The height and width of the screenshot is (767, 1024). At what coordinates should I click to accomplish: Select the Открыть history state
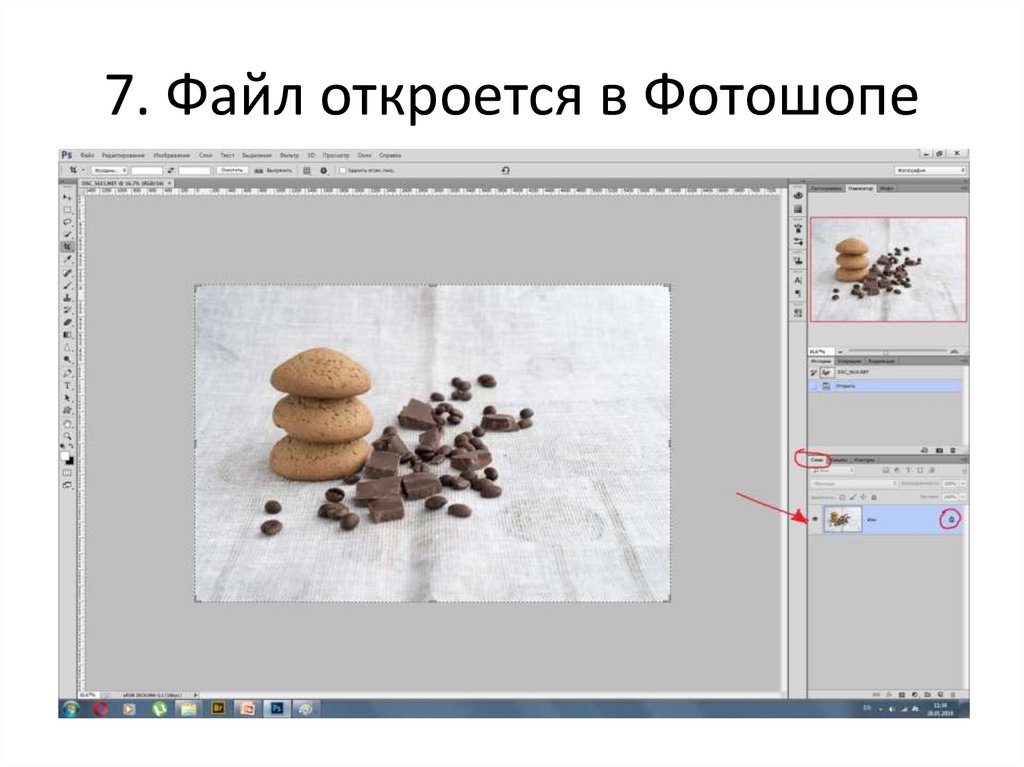[x=885, y=386]
